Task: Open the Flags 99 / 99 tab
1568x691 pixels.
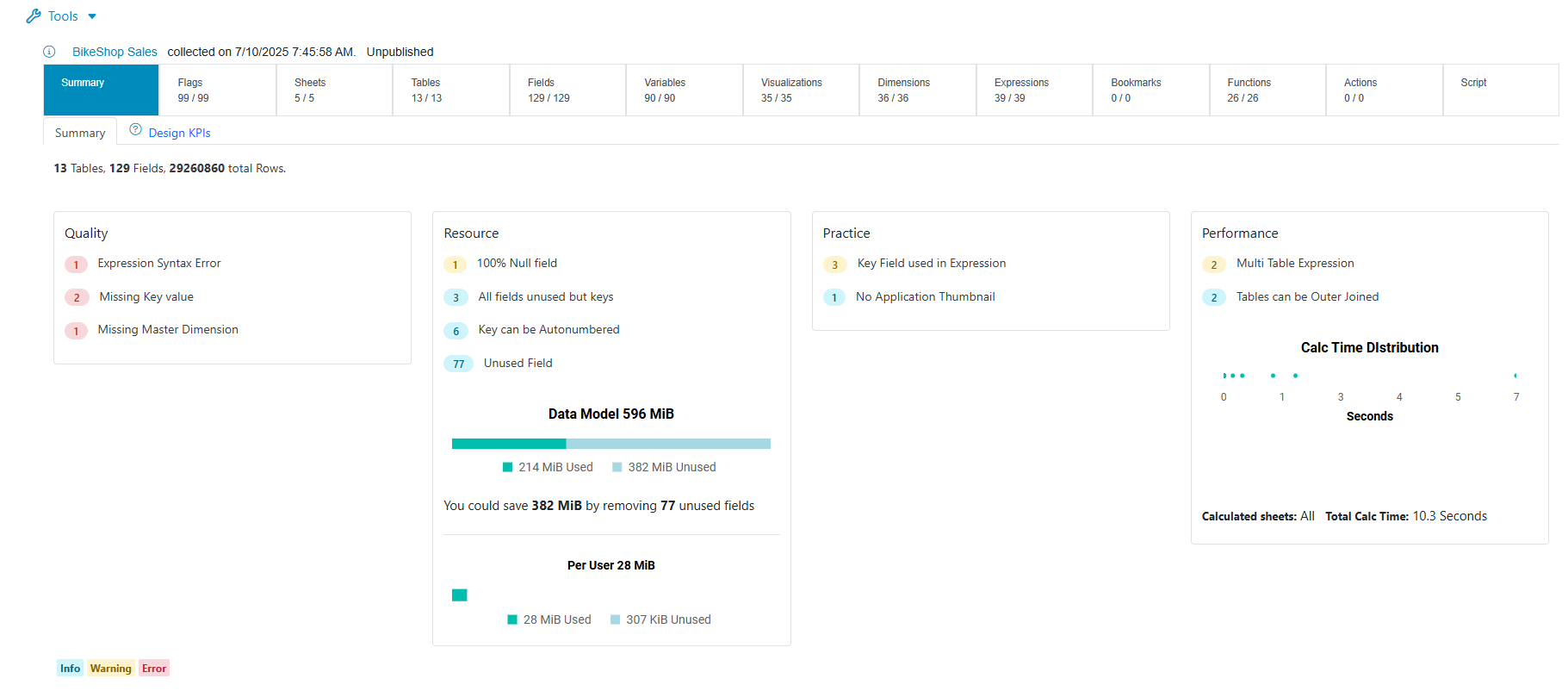Action: (218, 90)
